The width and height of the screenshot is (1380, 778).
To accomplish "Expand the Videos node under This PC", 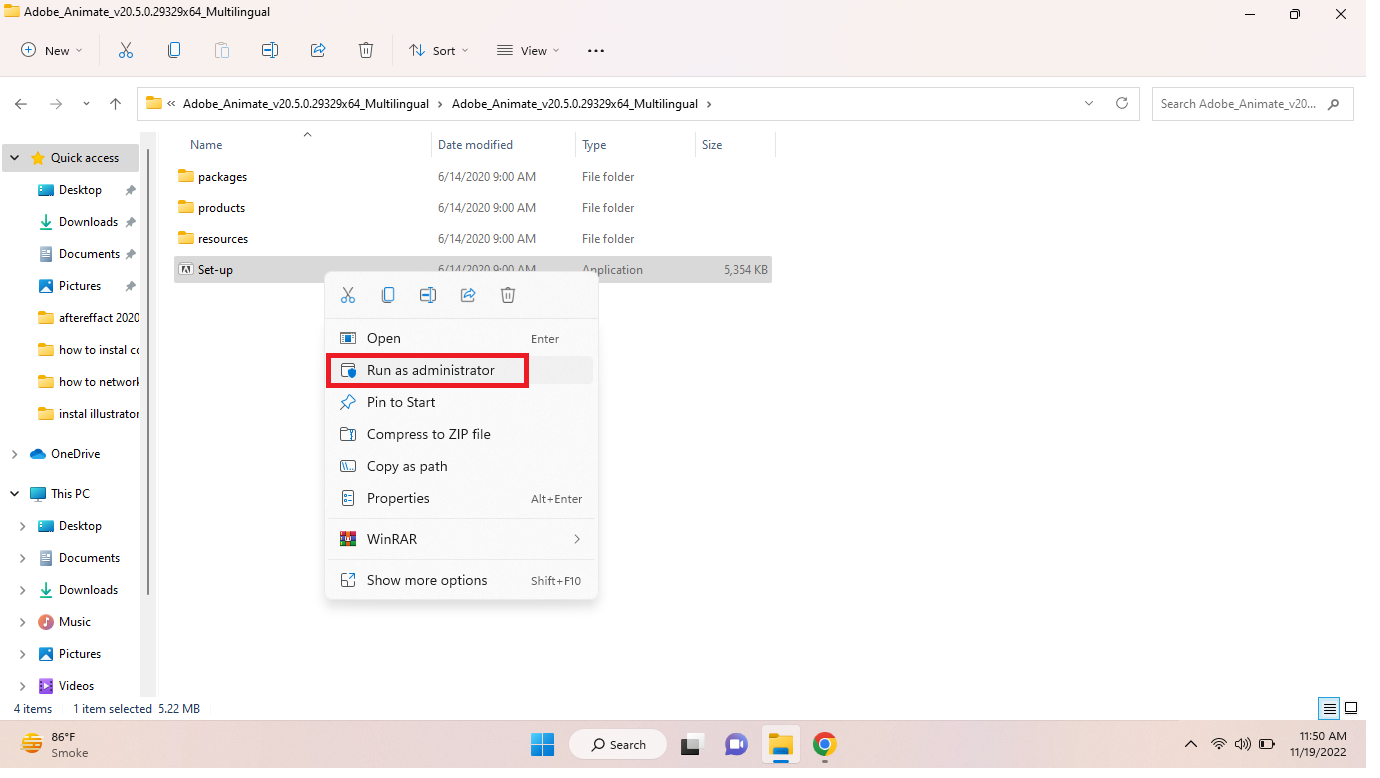I will pyautogui.click(x=23, y=686).
